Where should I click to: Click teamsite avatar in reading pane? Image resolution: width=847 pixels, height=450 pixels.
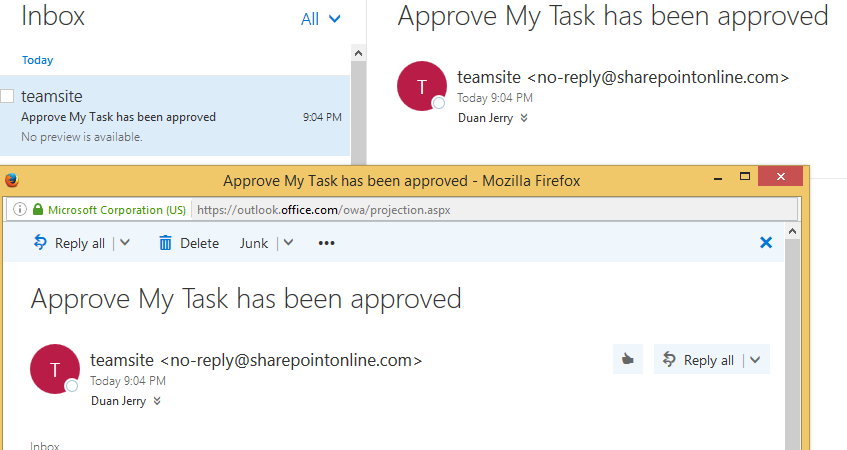click(422, 86)
